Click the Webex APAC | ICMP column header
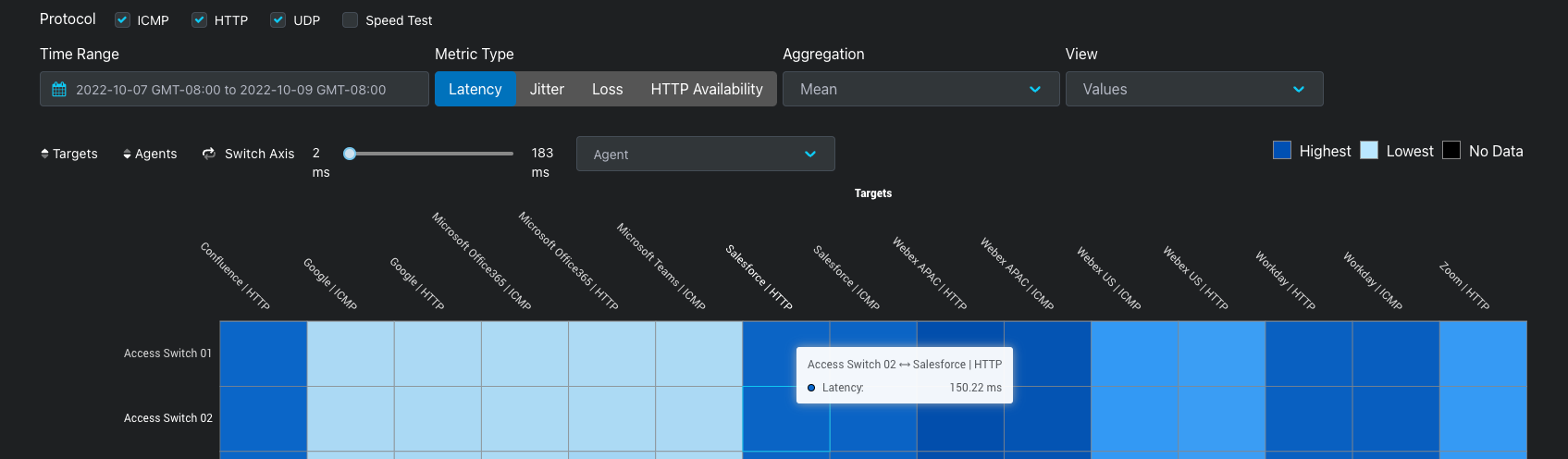The width and height of the screenshot is (1568, 459). pos(1018,273)
